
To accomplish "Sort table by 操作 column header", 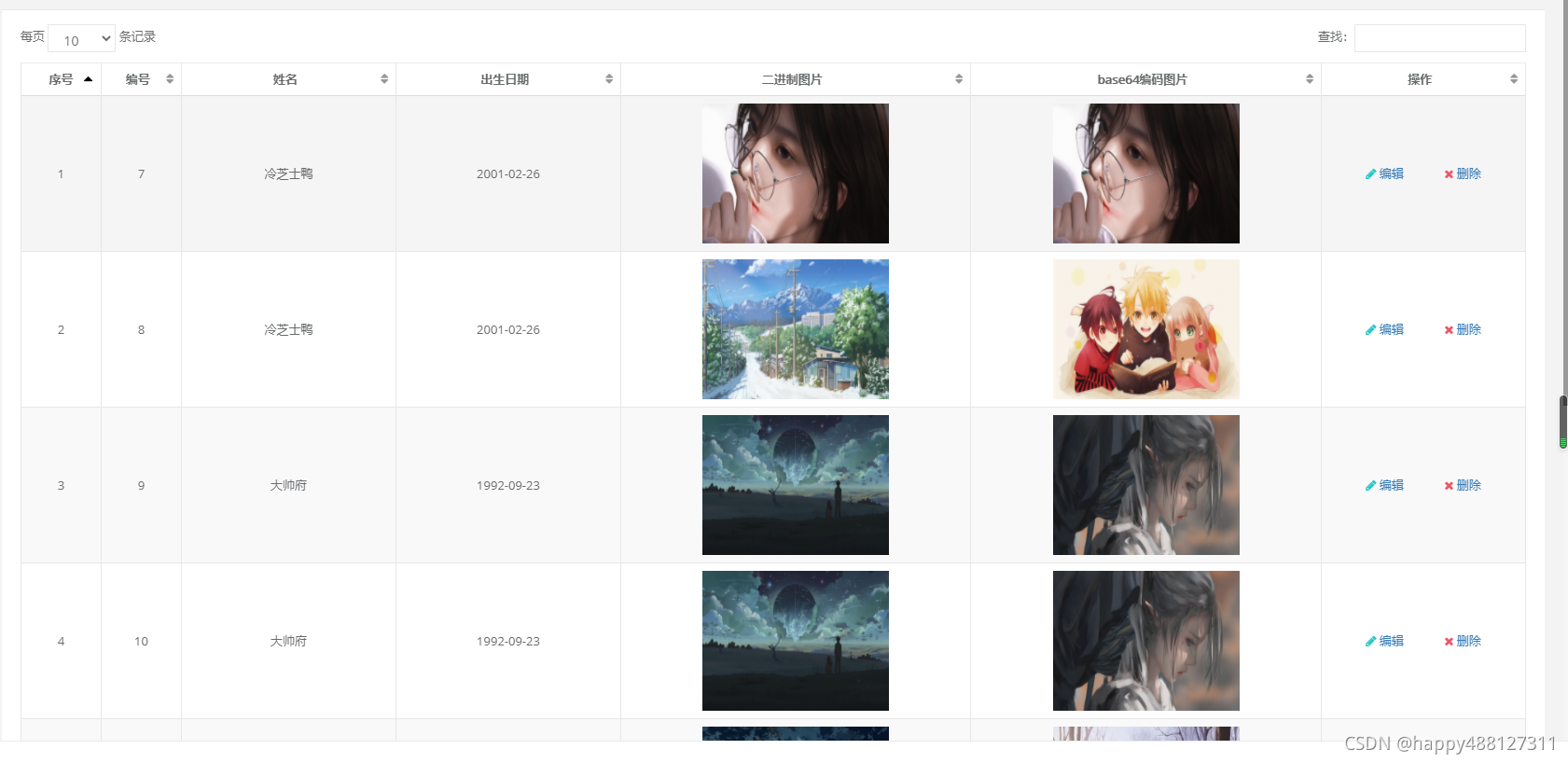I will [x=1423, y=79].
